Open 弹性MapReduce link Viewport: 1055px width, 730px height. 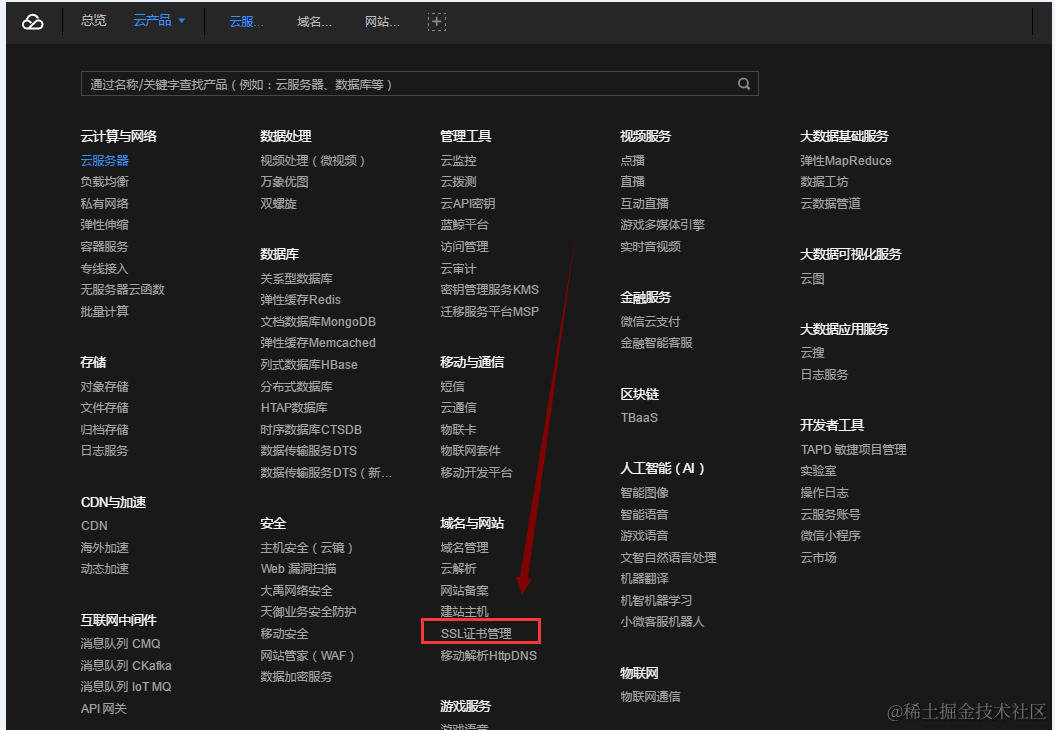pyautogui.click(x=846, y=161)
